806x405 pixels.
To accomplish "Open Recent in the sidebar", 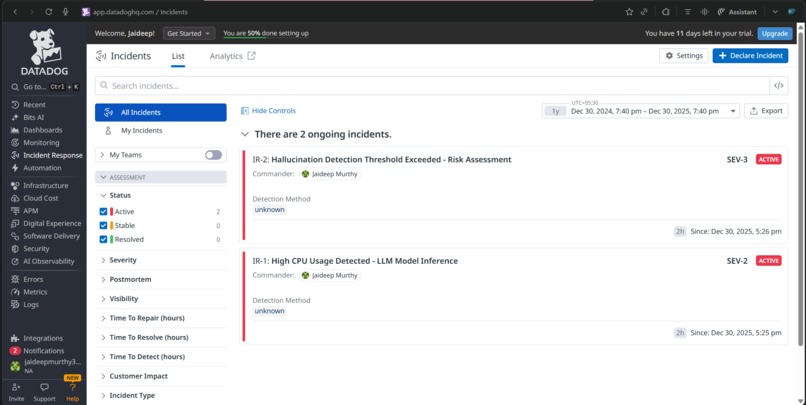I will point(34,105).
